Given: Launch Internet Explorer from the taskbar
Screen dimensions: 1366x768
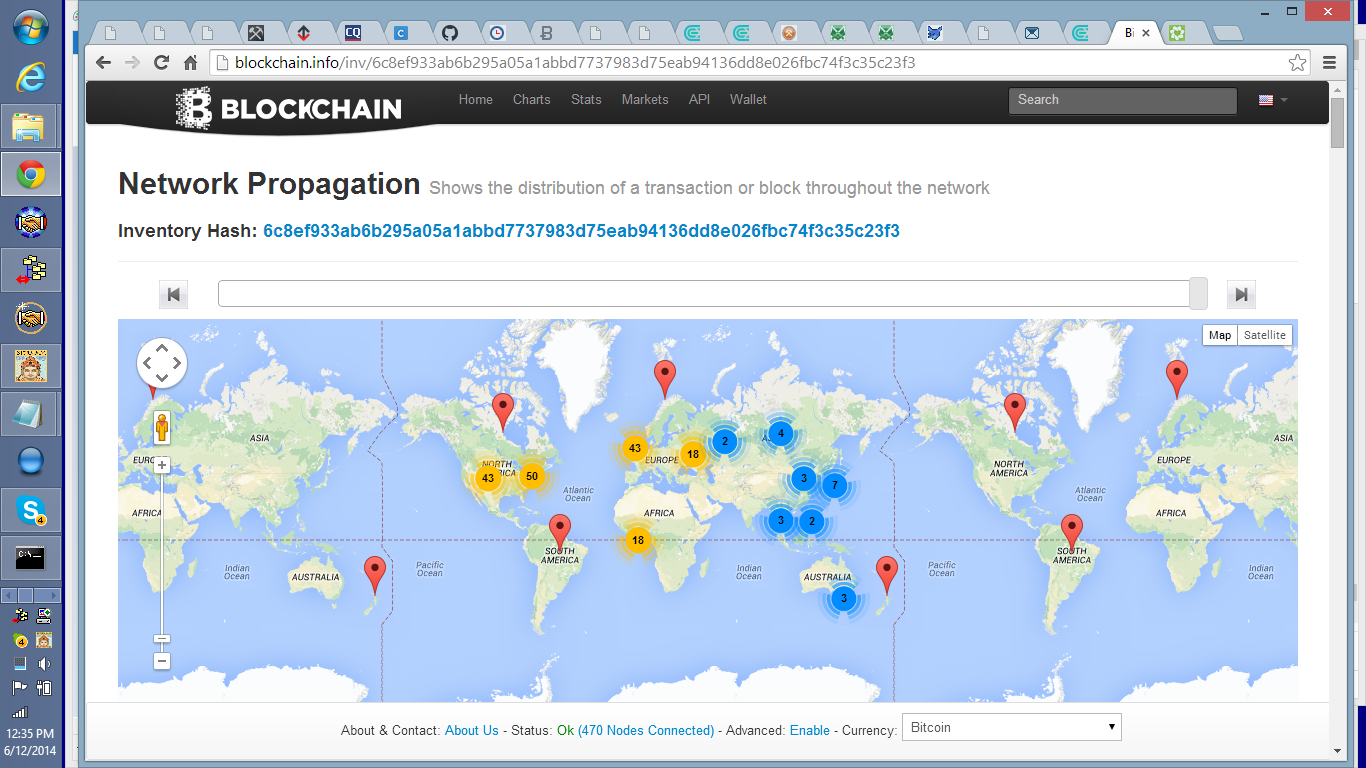Looking at the screenshot, I should (x=31, y=76).
